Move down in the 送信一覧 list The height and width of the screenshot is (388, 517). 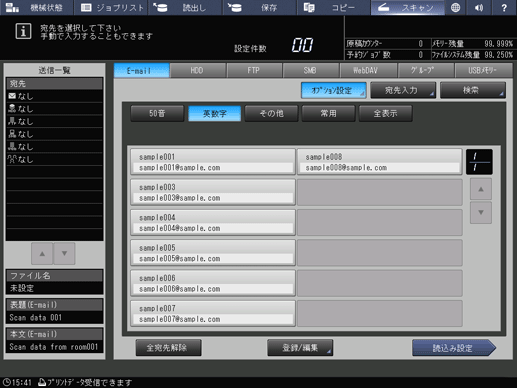[x=64, y=254]
